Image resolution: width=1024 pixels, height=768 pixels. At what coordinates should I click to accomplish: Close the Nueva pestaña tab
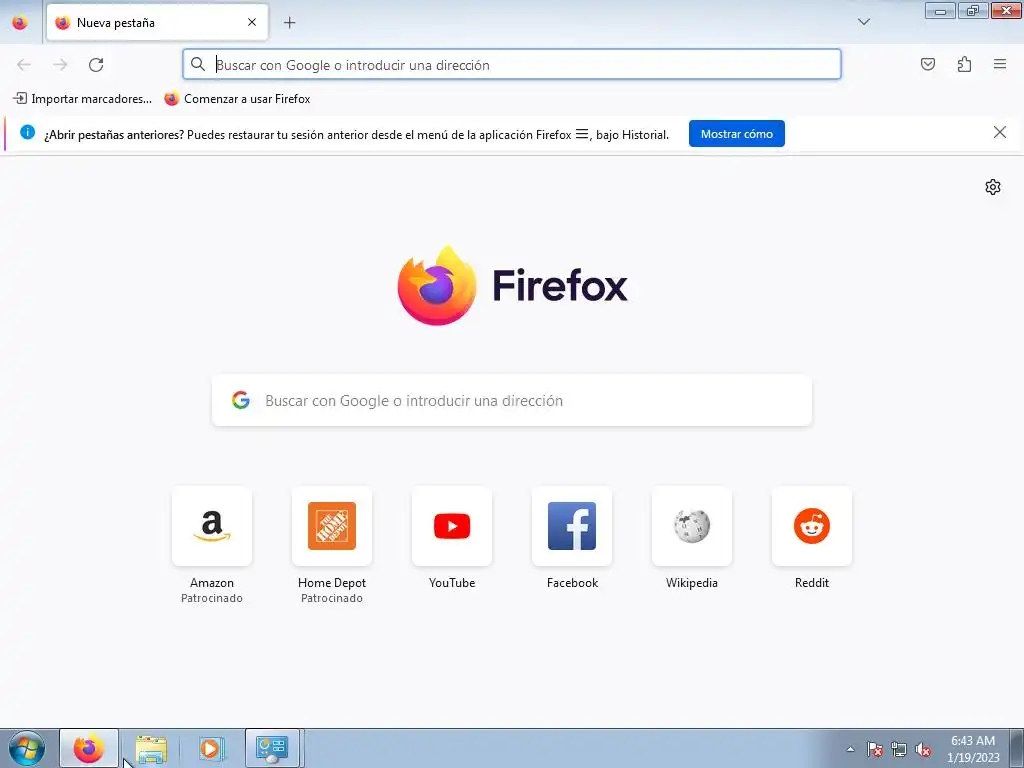[x=251, y=23]
